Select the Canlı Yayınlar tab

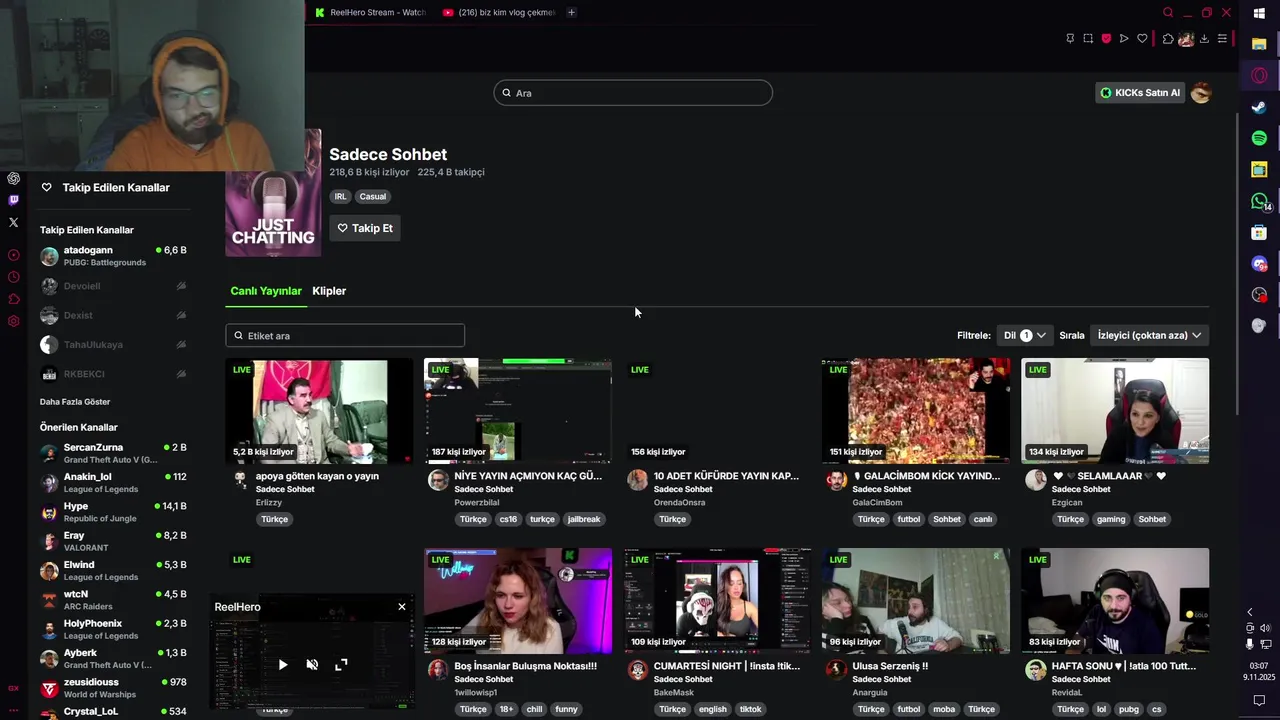coord(266,291)
